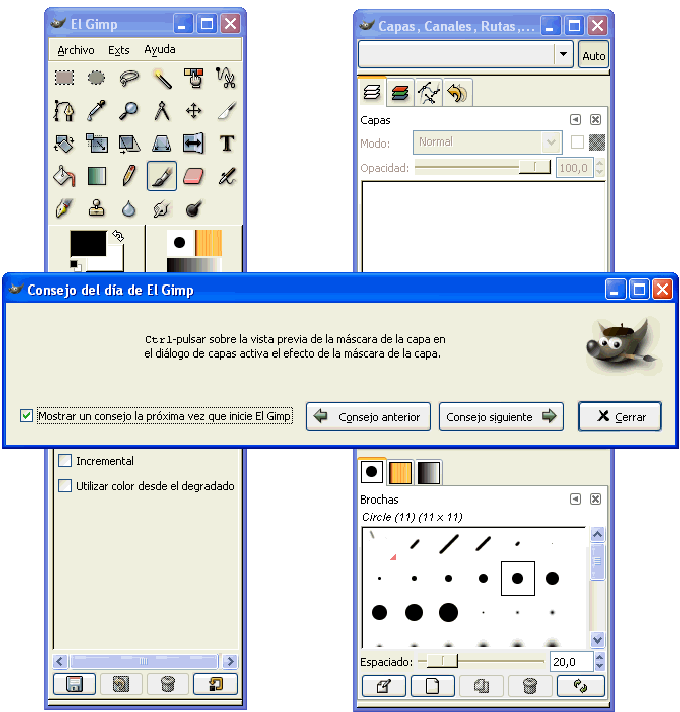Select the Eraser tool
The width and height of the screenshot is (680, 712).
pos(194,176)
